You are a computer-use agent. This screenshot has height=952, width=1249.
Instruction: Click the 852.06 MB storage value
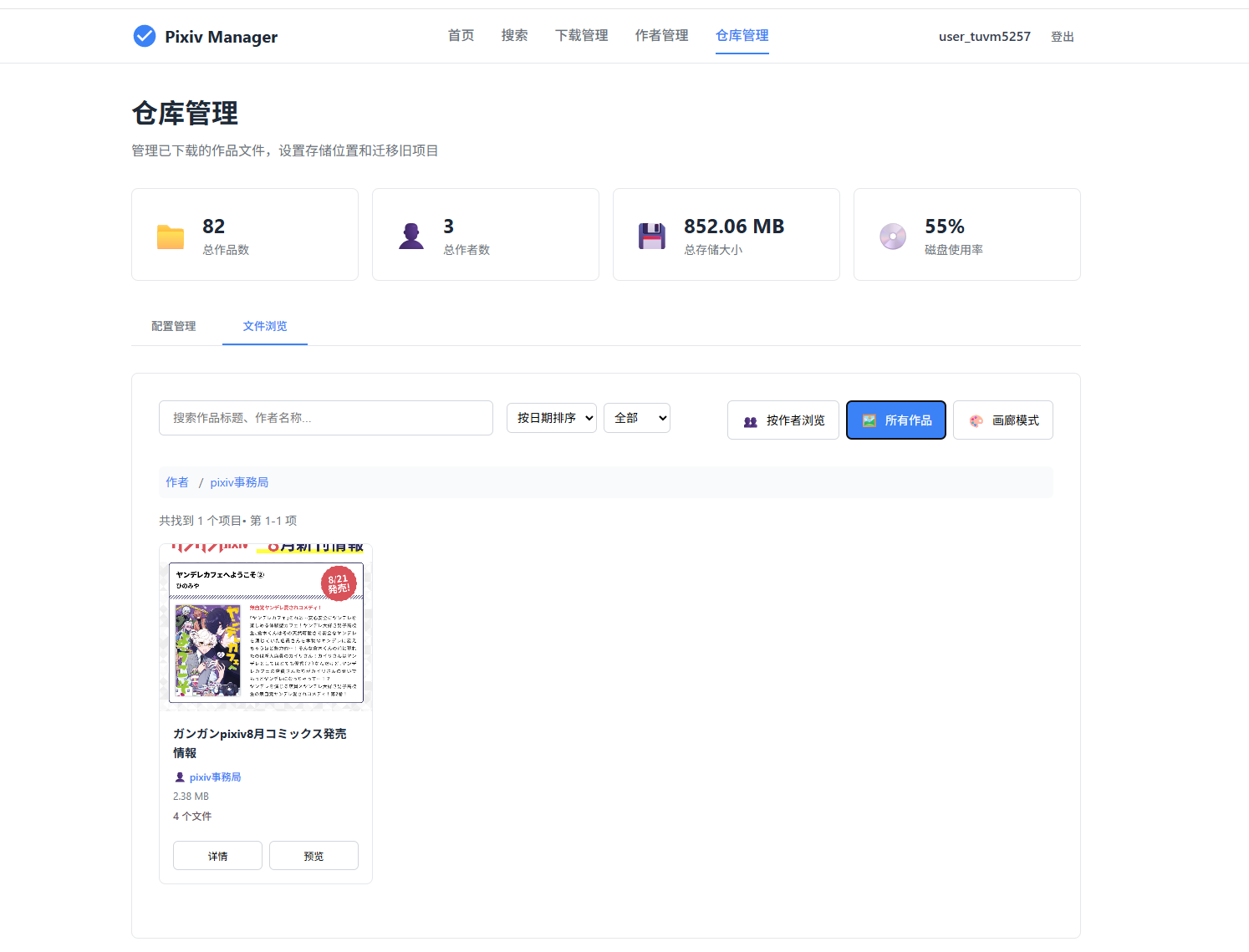[734, 227]
